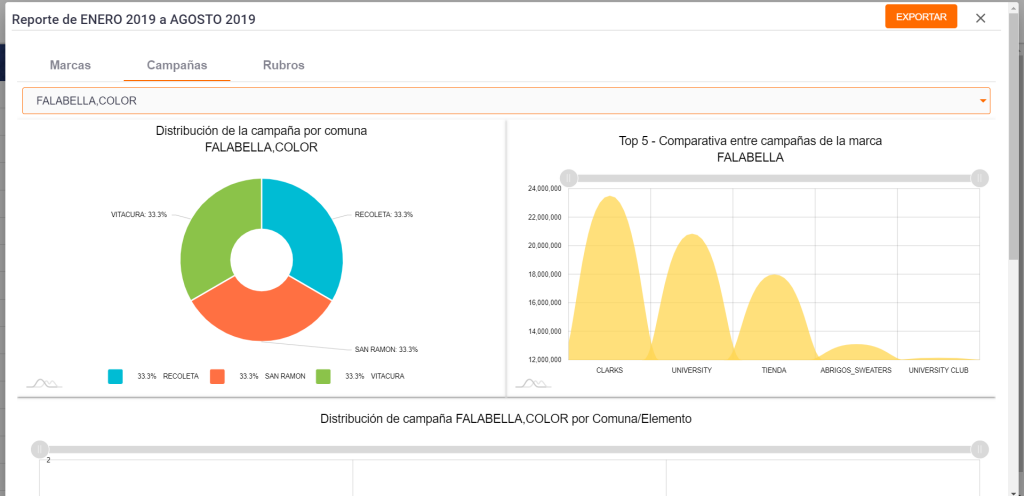Click right handle of Comuna/Elemento chart scrollbar
1024x496 pixels.
point(980,449)
